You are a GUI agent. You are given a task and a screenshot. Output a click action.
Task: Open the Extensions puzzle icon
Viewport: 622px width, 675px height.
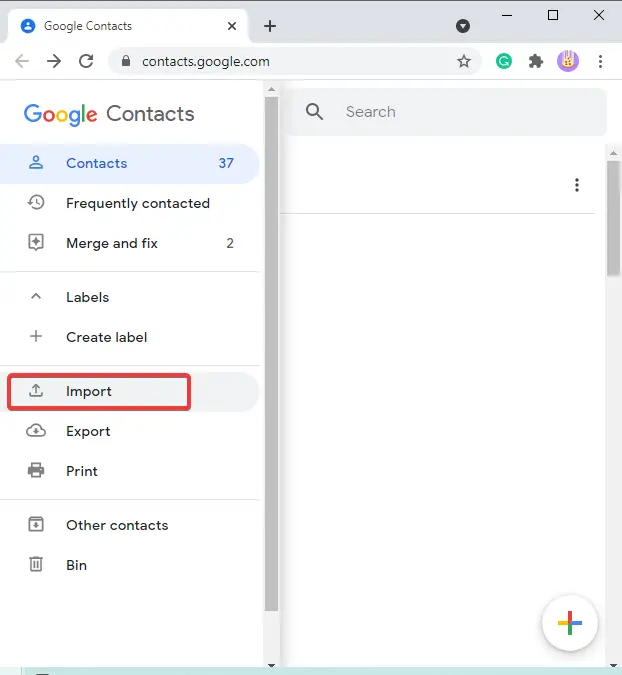point(535,62)
